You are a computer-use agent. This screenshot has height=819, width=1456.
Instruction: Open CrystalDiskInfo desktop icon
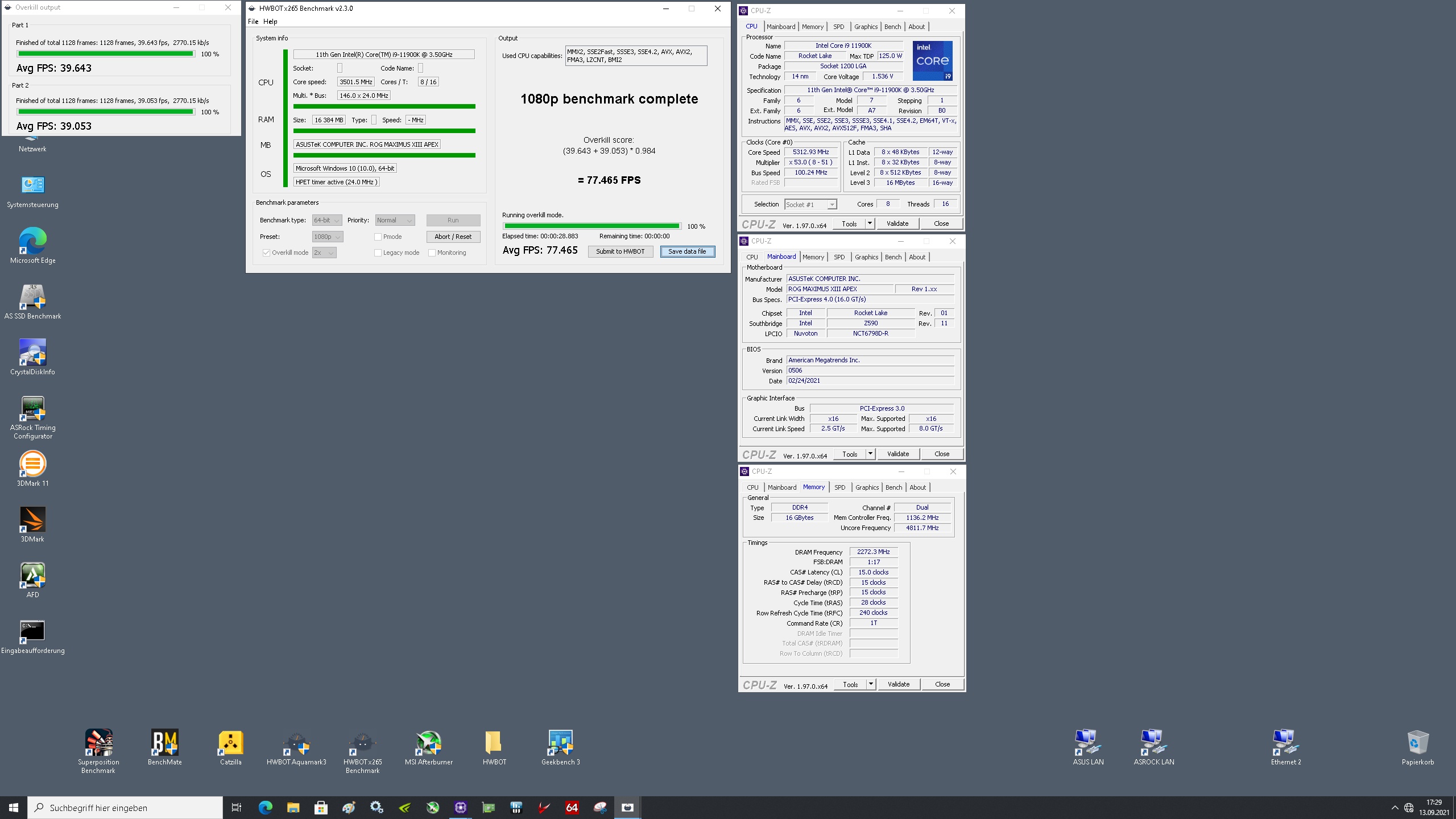pos(32,358)
